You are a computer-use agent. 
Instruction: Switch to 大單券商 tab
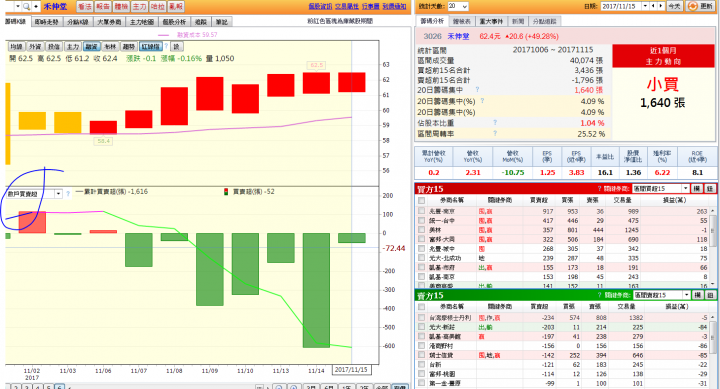pos(109,22)
